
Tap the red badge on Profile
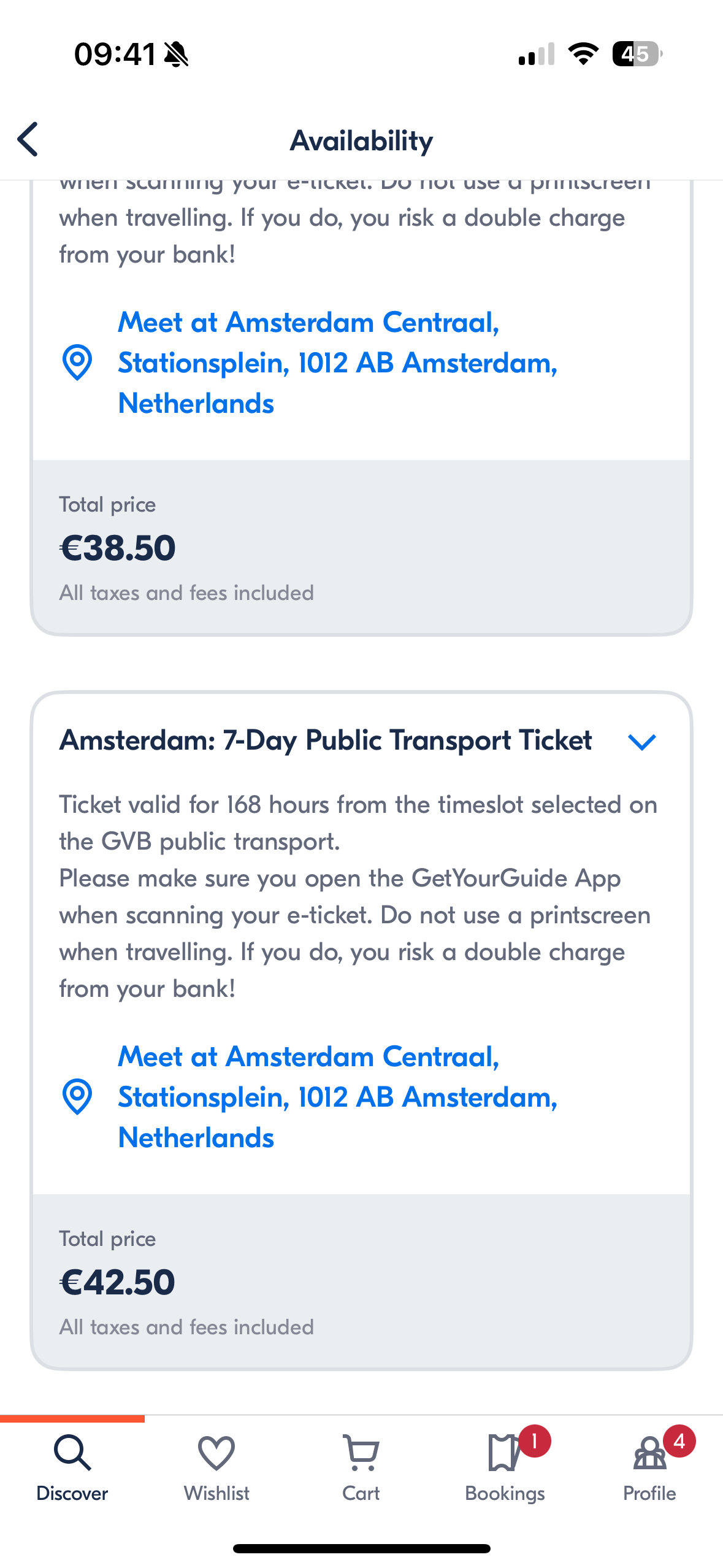pyautogui.click(x=679, y=1441)
